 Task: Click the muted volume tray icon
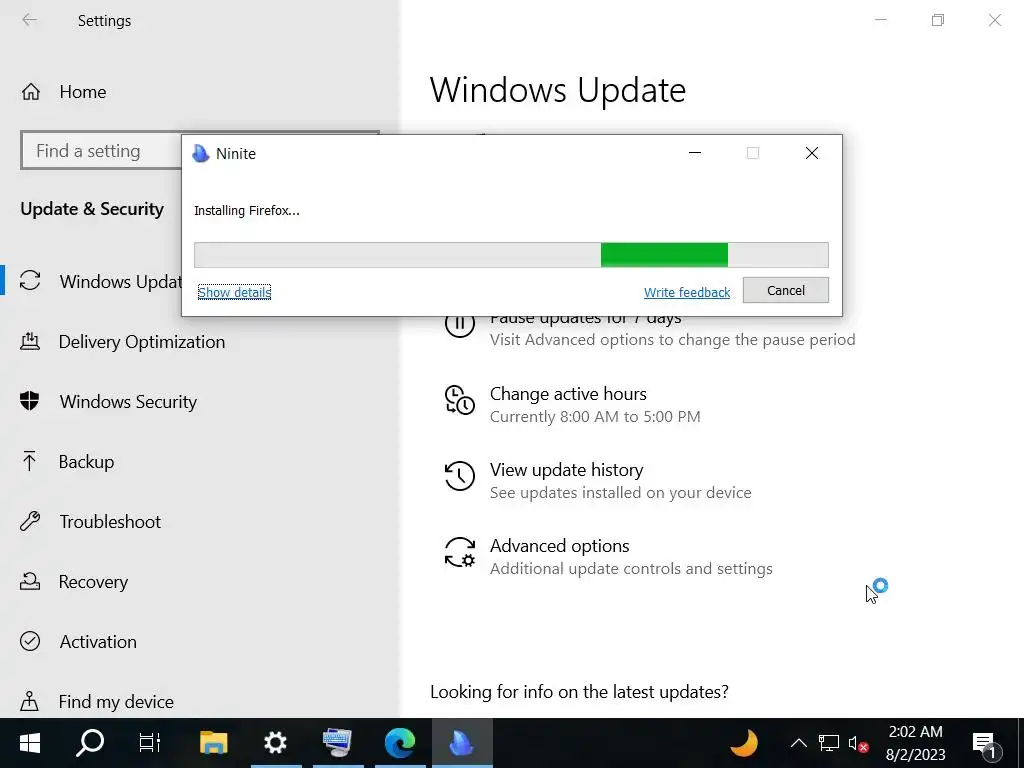tap(858, 743)
